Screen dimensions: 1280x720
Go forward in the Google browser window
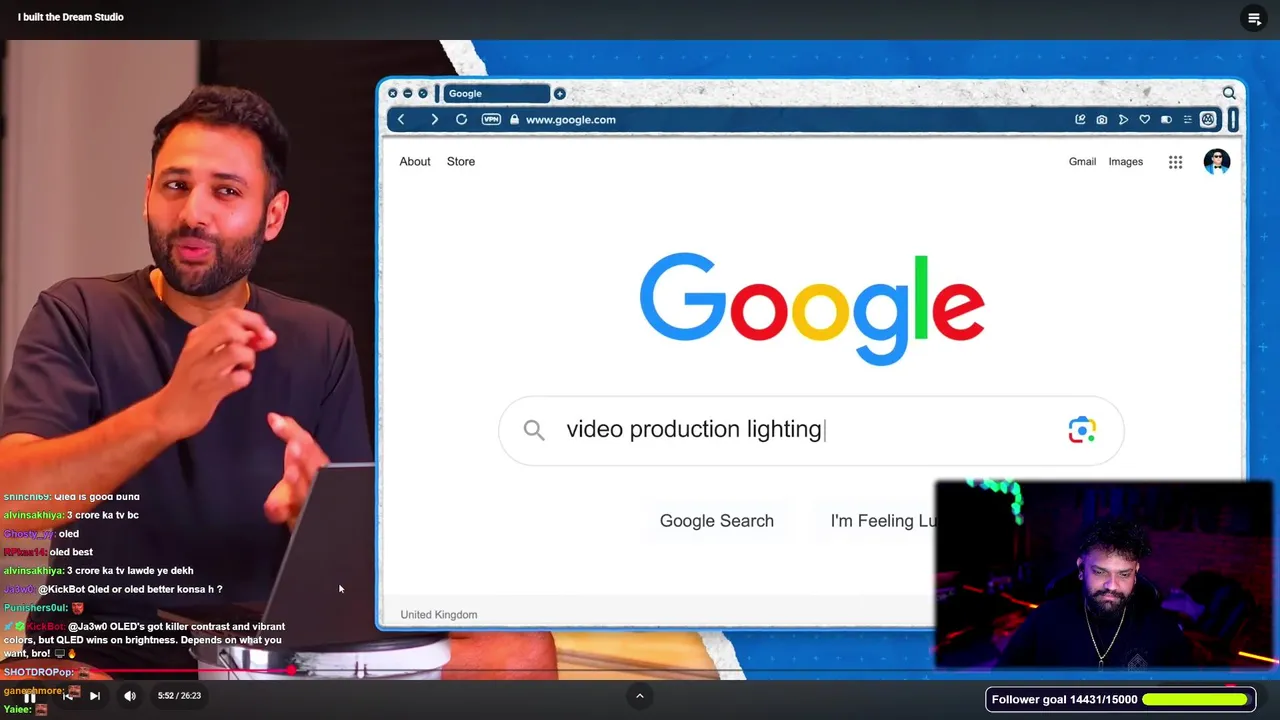point(434,120)
